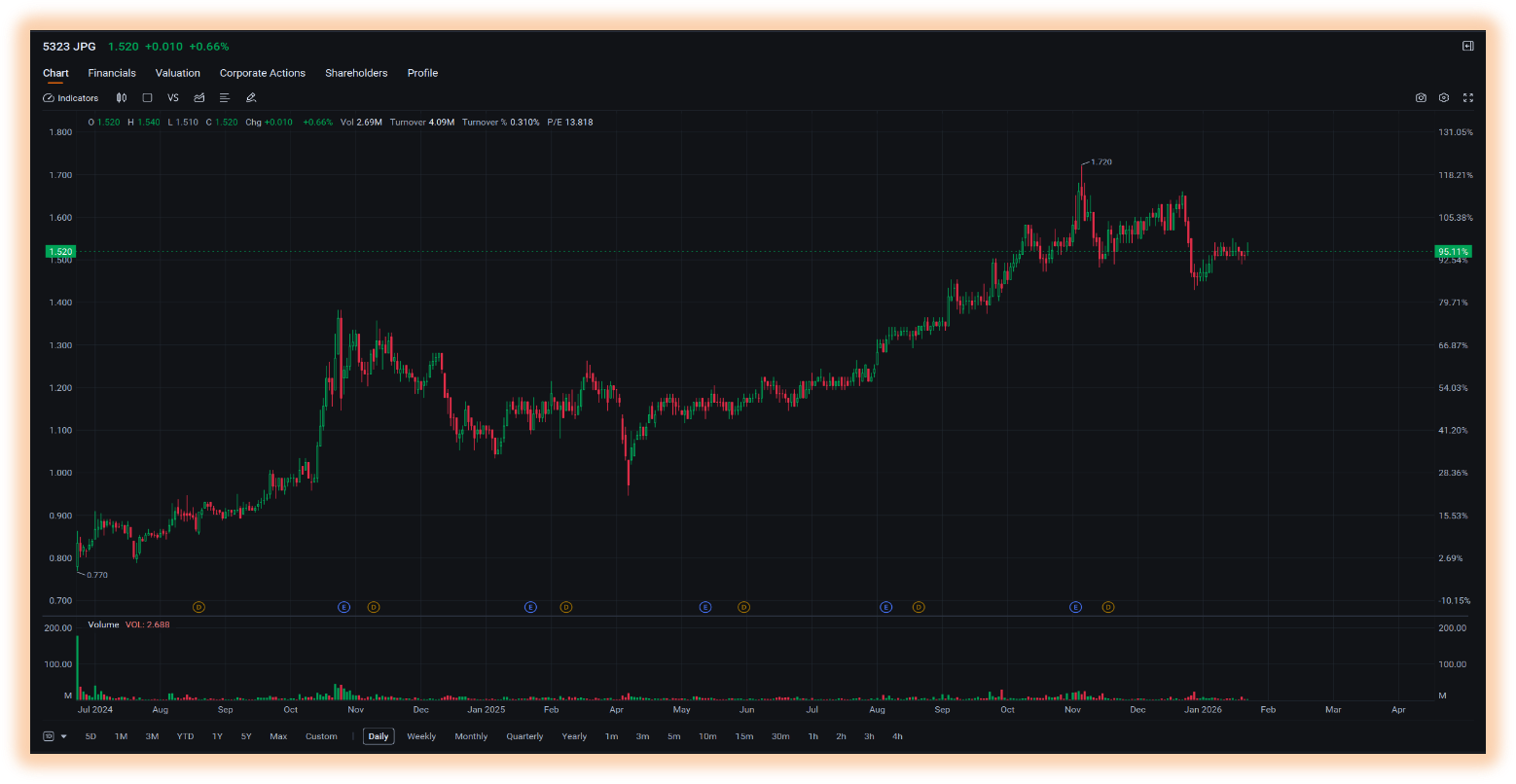The width and height of the screenshot is (1516, 784).
Task: Open the VS comparison tool
Action: click(x=173, y=98)
